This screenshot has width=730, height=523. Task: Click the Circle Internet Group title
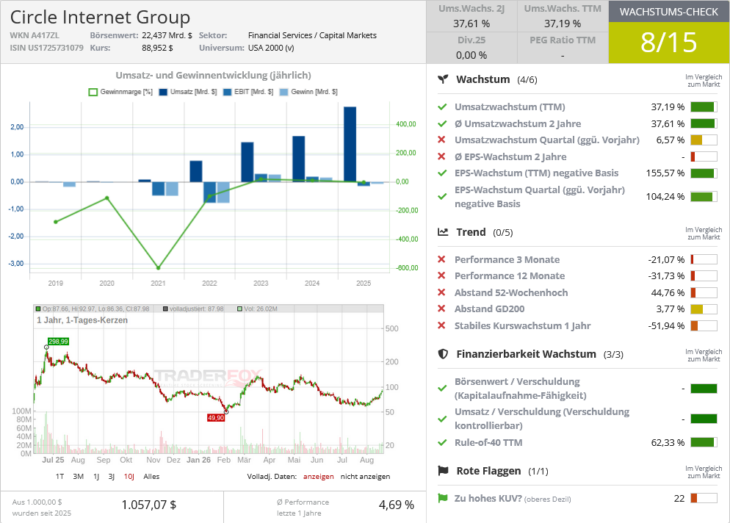(x=100, y=17)
